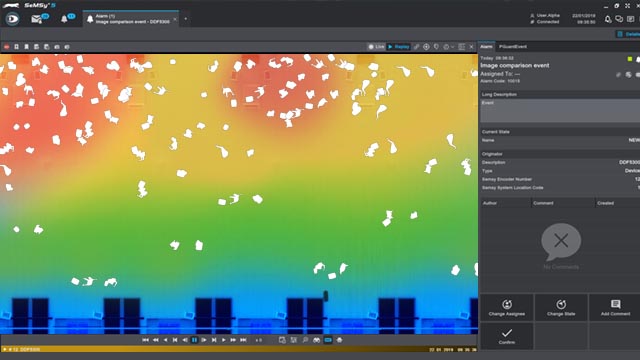Image resolution: width=640 pixels, height=360 pixels.
Task: Step one frame backward
Action: [x=185, y=340]
